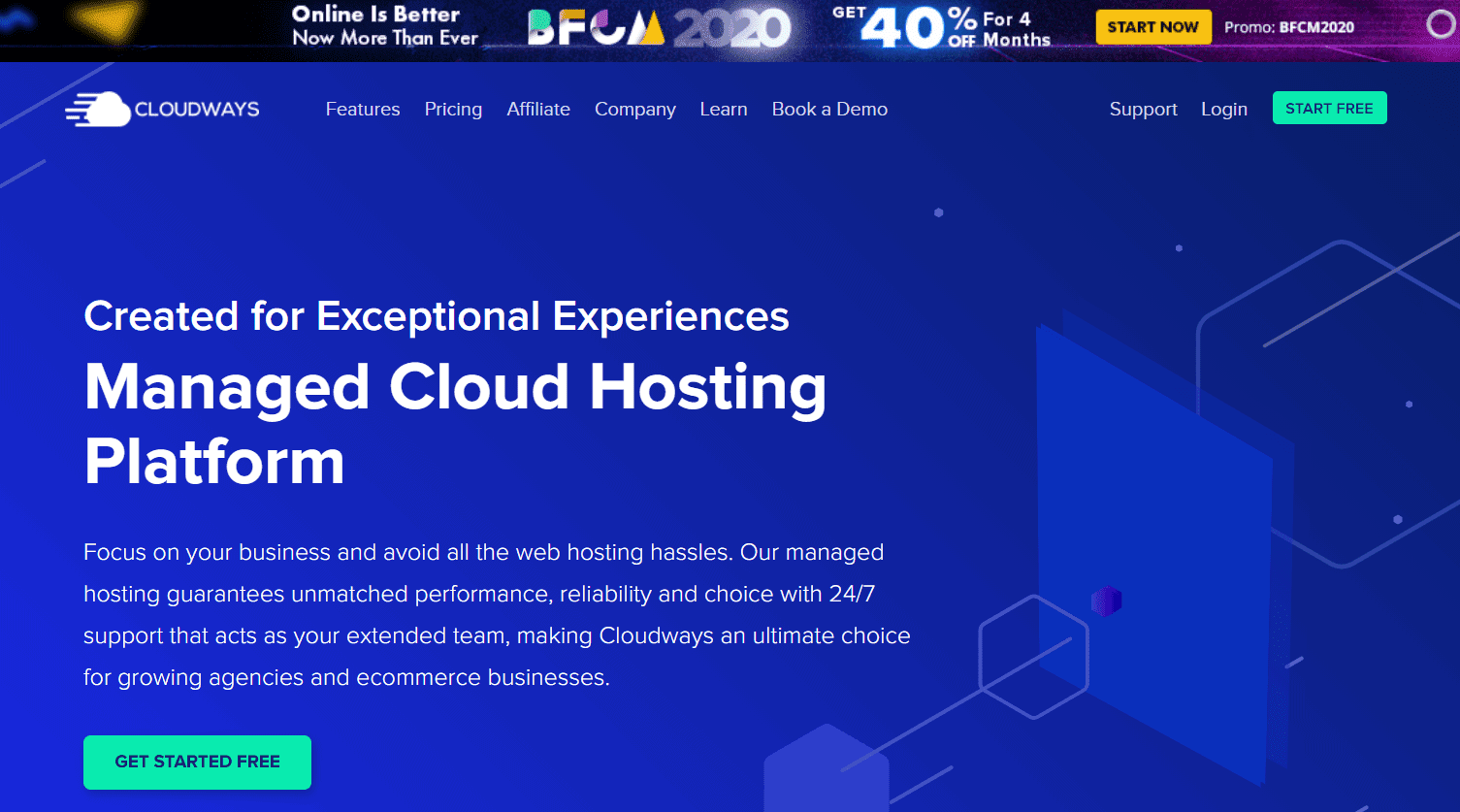The width and height of the screenshot is (1460, 812).
Task: Open the Support link
Action: tap(1143, 110)
